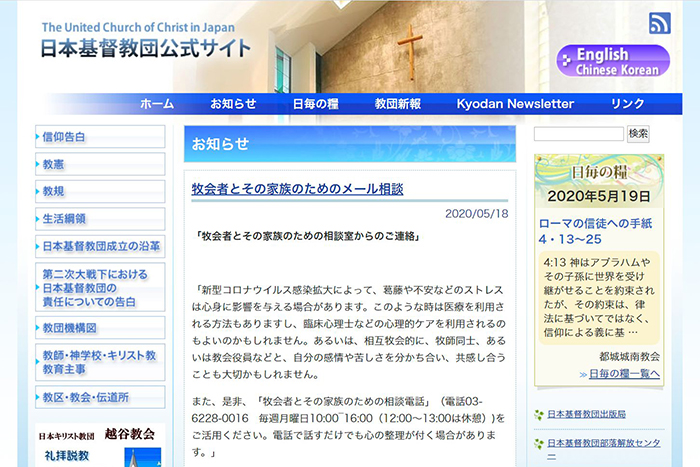
Task: Open ローマの信徒への手紙 4・13〜25 link
Action: [596, 231]
